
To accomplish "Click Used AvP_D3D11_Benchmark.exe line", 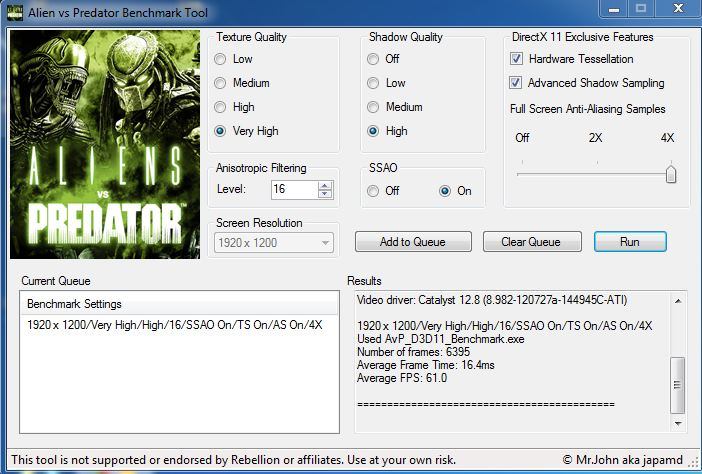I will pos(441,339).
